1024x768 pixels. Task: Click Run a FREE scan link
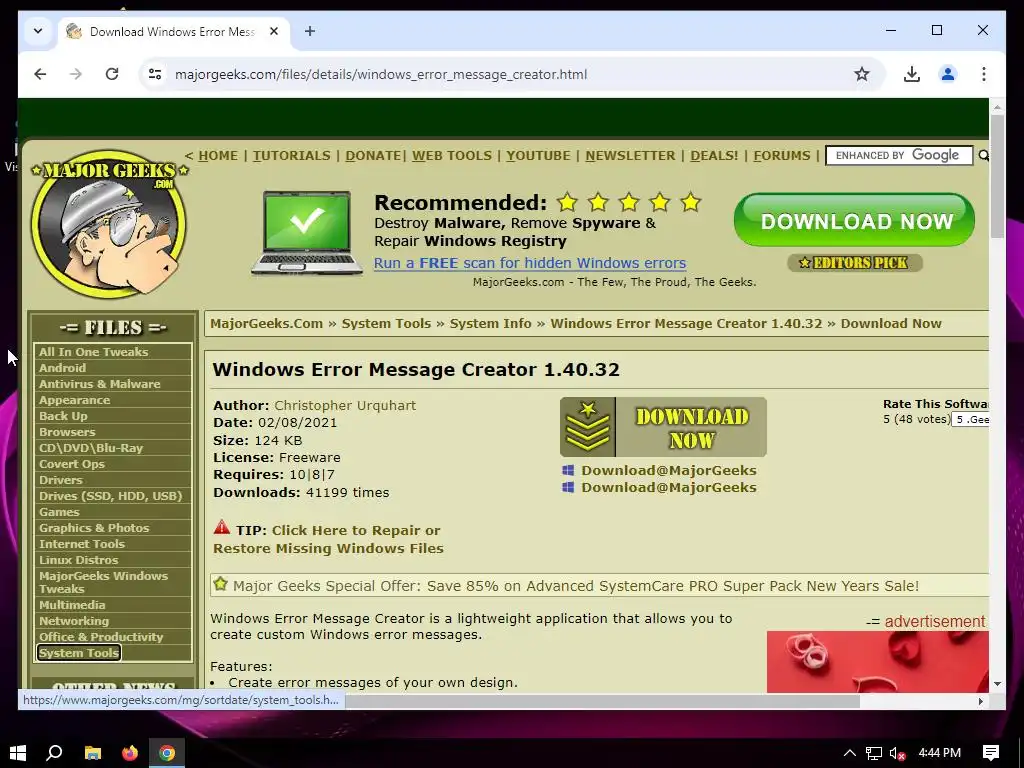click(530, 263)
